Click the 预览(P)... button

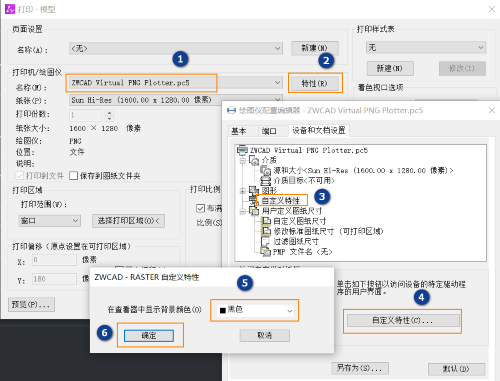31,304
